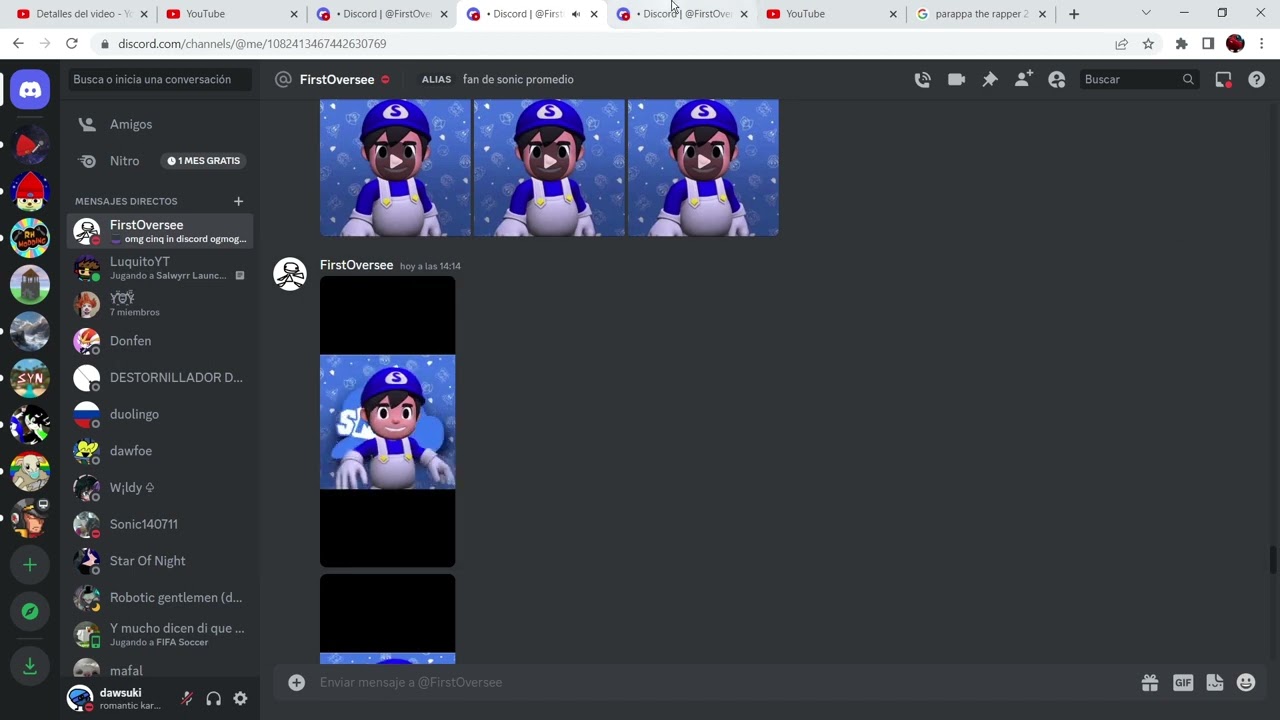Show user profile icon in header
Image resolution: width=1280 pixels, height=720 pixels.
click(1057, 79)
